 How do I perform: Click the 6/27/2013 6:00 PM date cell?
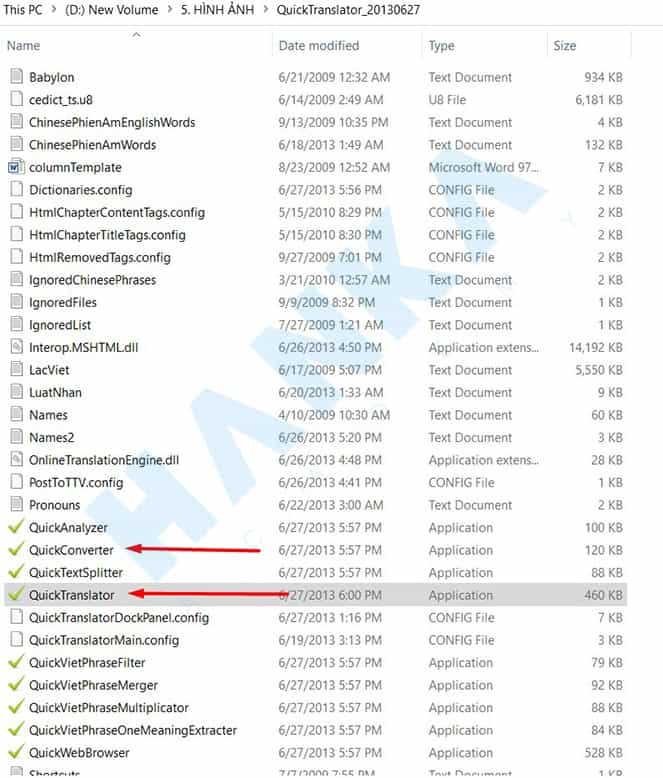tap(330, 595)
